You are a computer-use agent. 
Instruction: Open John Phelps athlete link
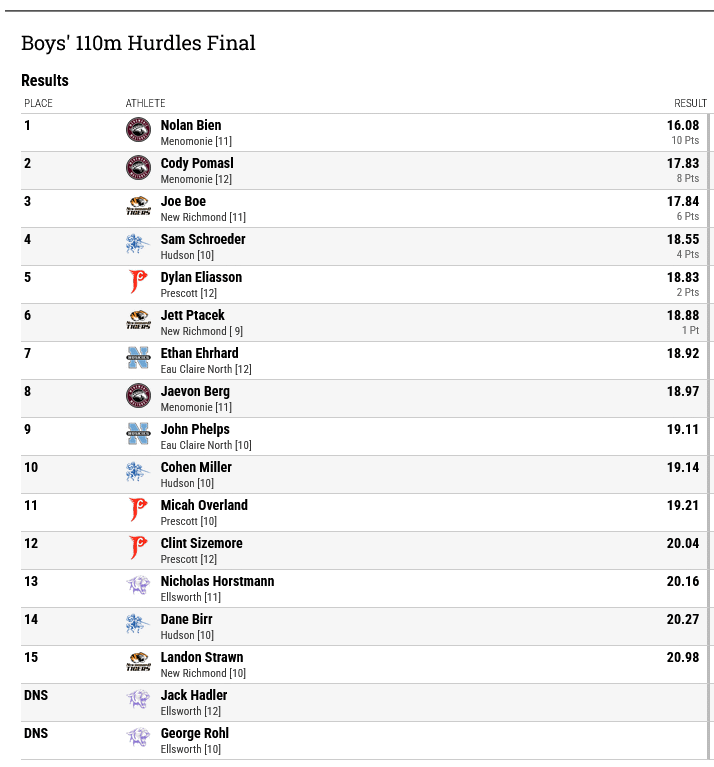pyautogui.click(x=195, y=429)
